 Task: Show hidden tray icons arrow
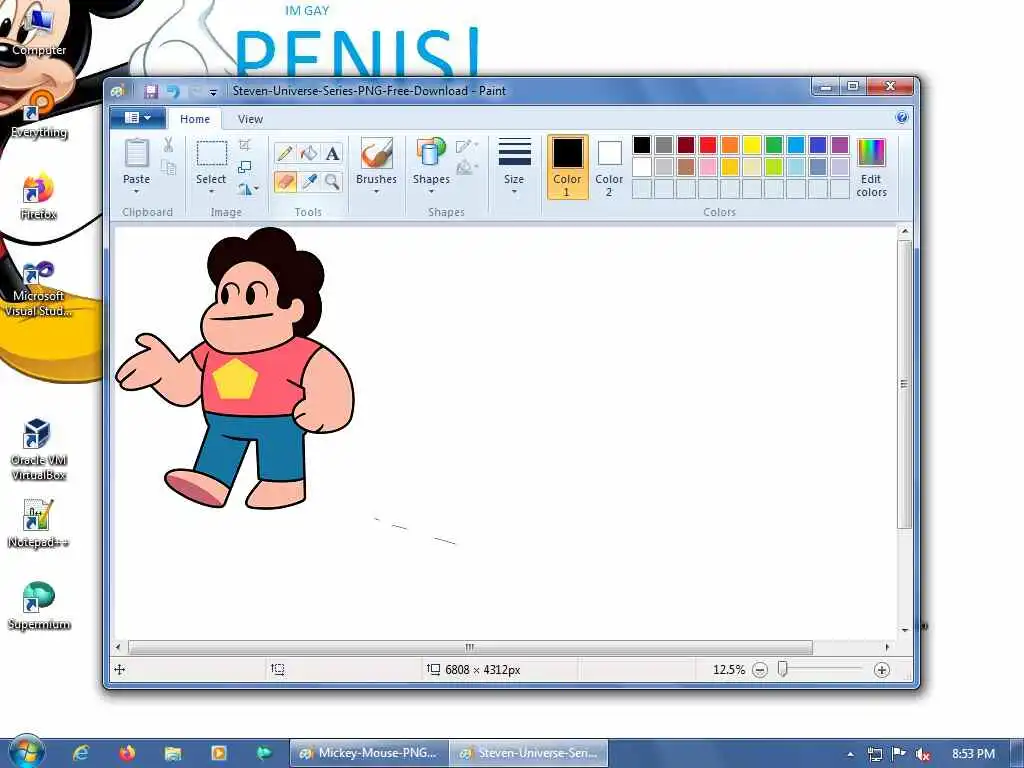click(x=850, y=754)
